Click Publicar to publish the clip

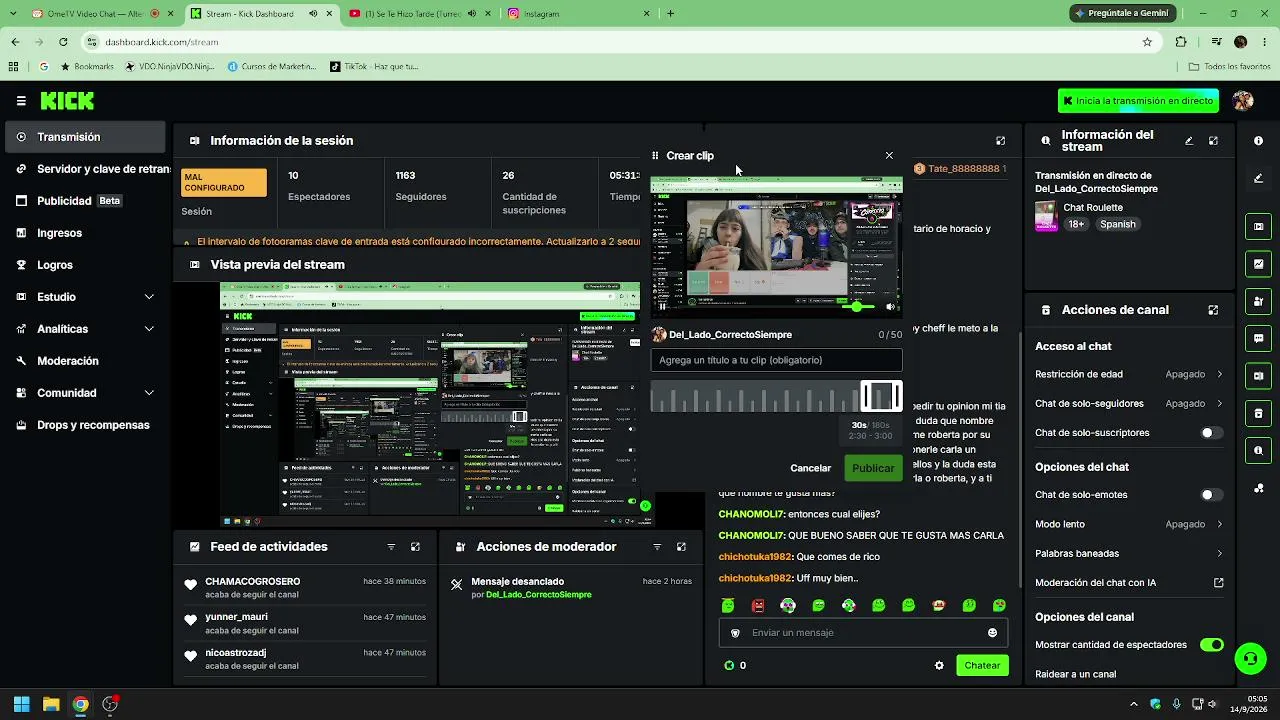pos(873,468)
